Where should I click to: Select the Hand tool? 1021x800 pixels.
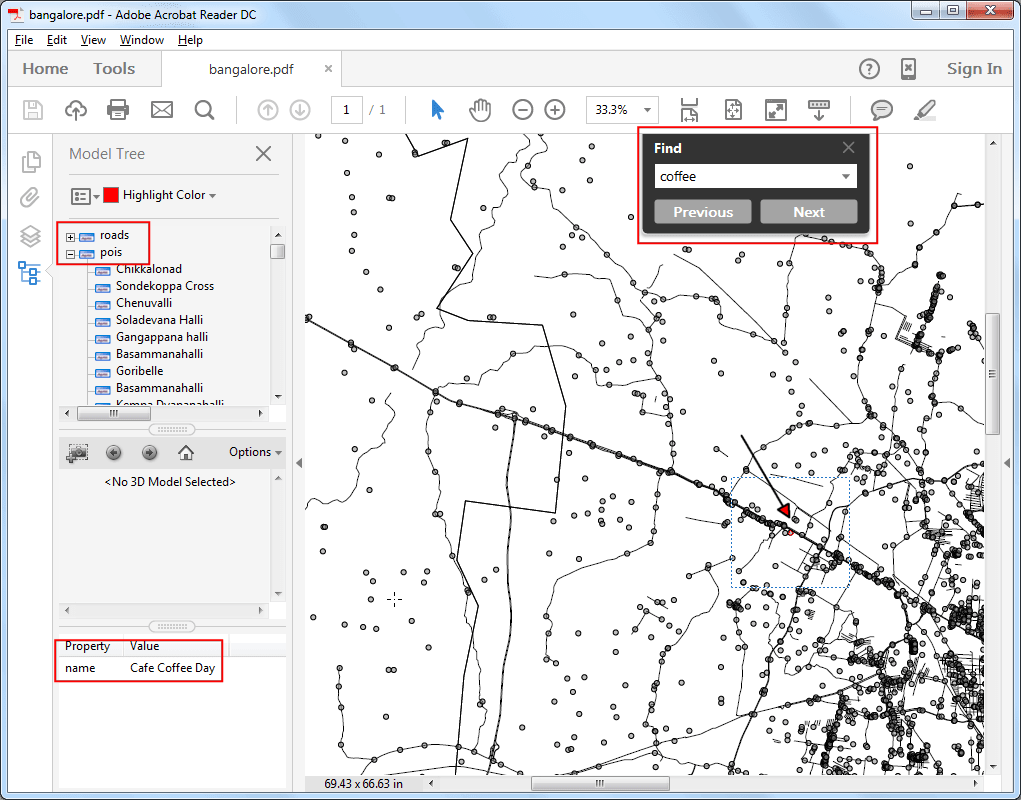tap(479, 110)
